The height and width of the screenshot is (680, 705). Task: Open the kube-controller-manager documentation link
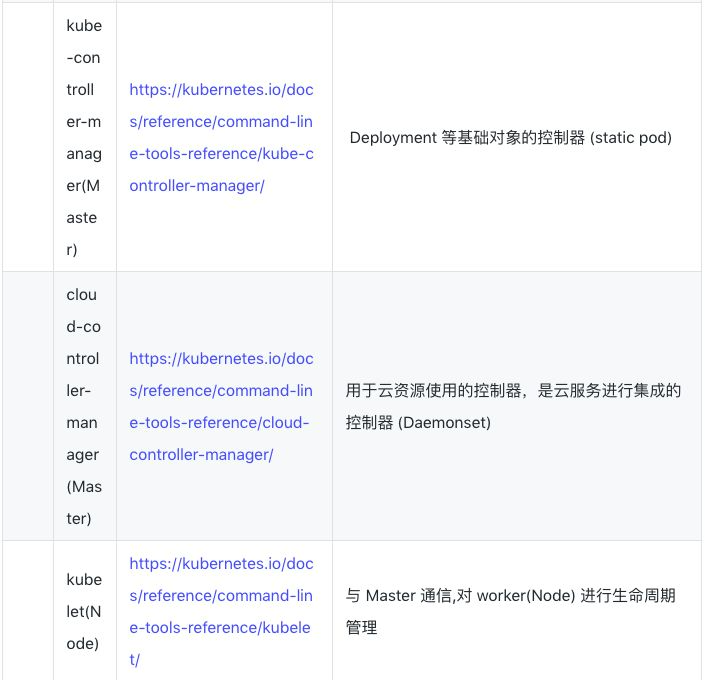[x=221, y=138]
